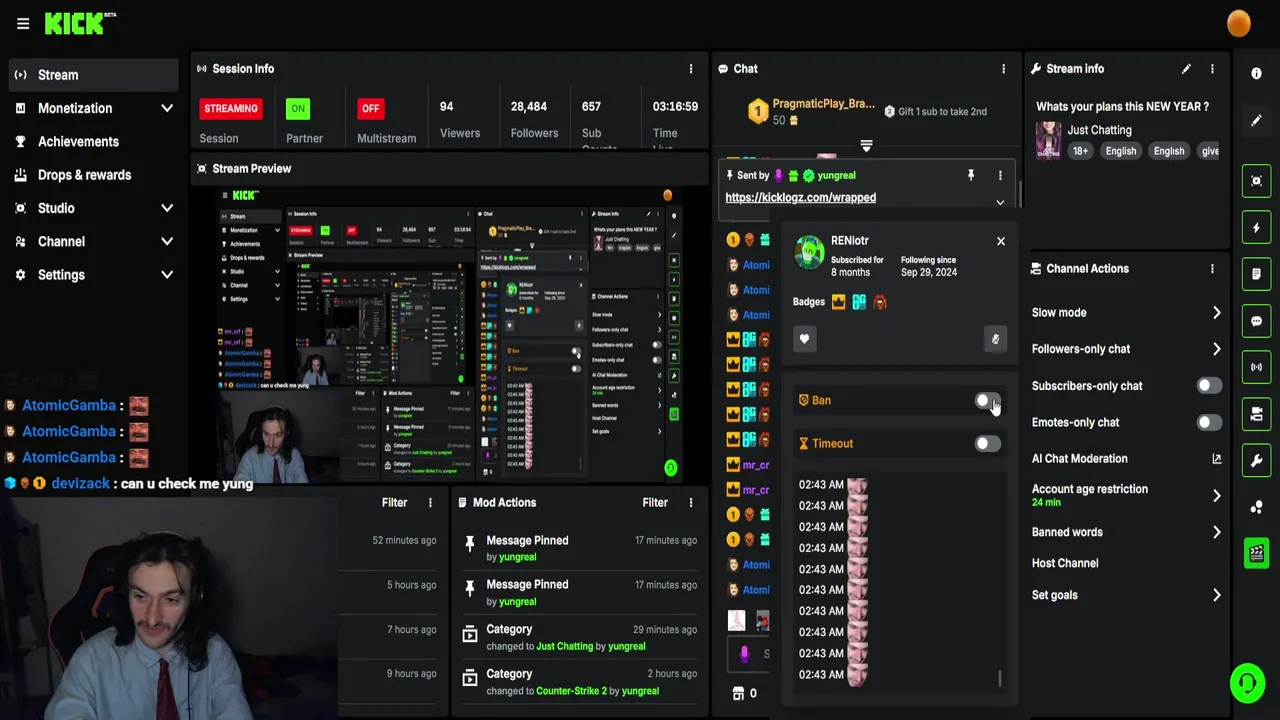Click the red STREAMING session status
The image size is (1280, 720).
click(231, 109)
